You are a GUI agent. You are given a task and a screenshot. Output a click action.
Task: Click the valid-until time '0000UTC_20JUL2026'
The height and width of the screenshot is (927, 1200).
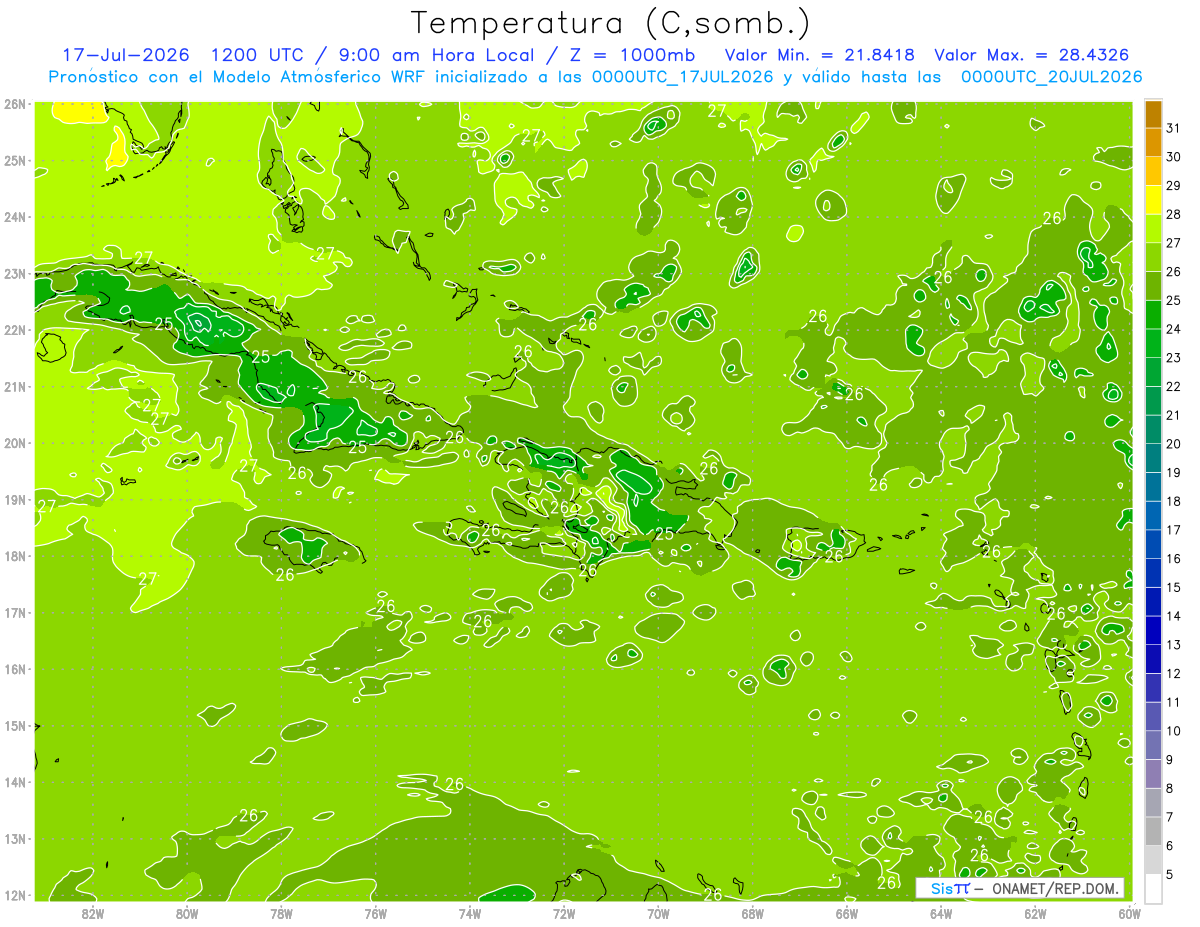click(x=1051, y=77)
